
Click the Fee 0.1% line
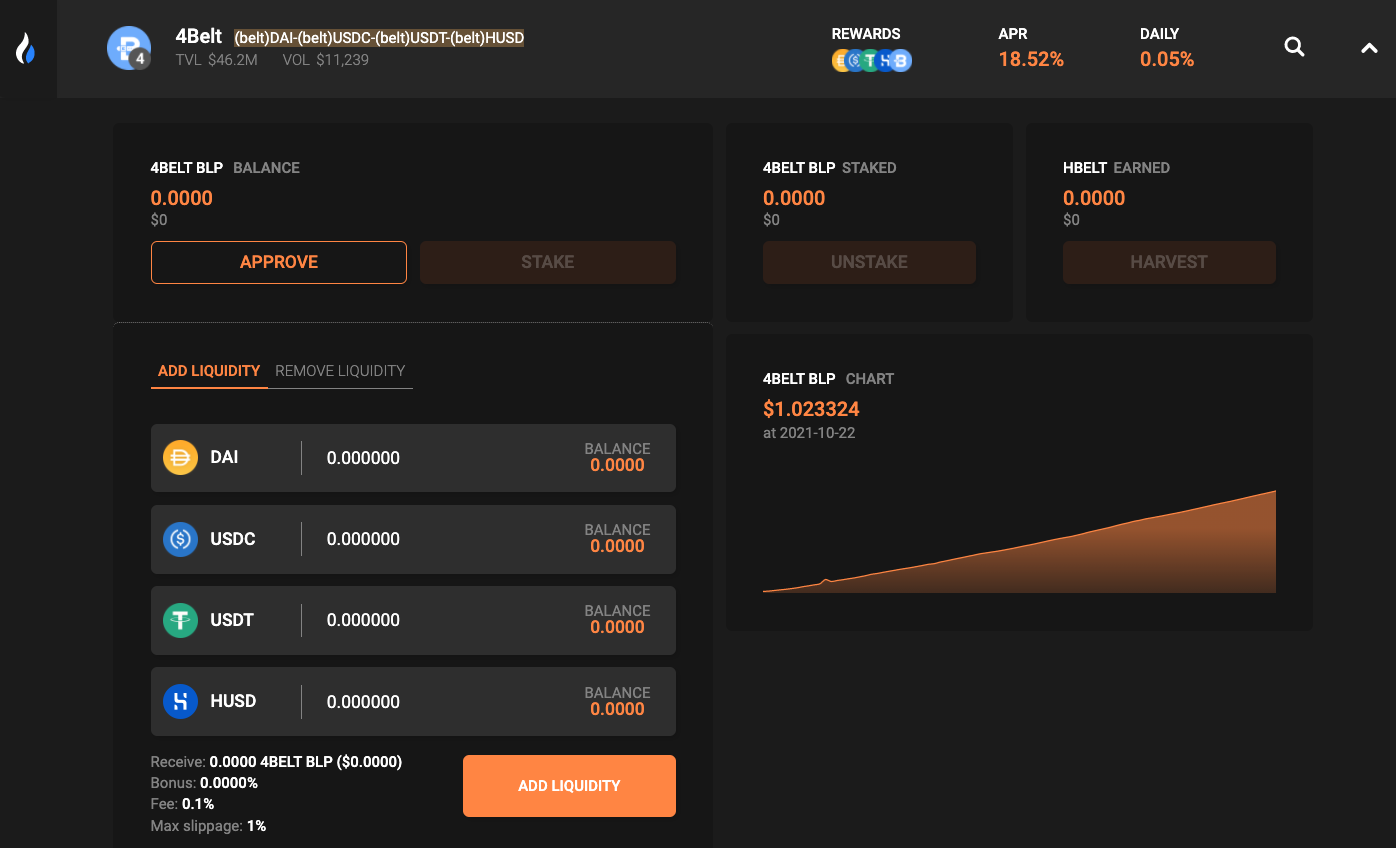pyautogui.click(x=182, y=804)
